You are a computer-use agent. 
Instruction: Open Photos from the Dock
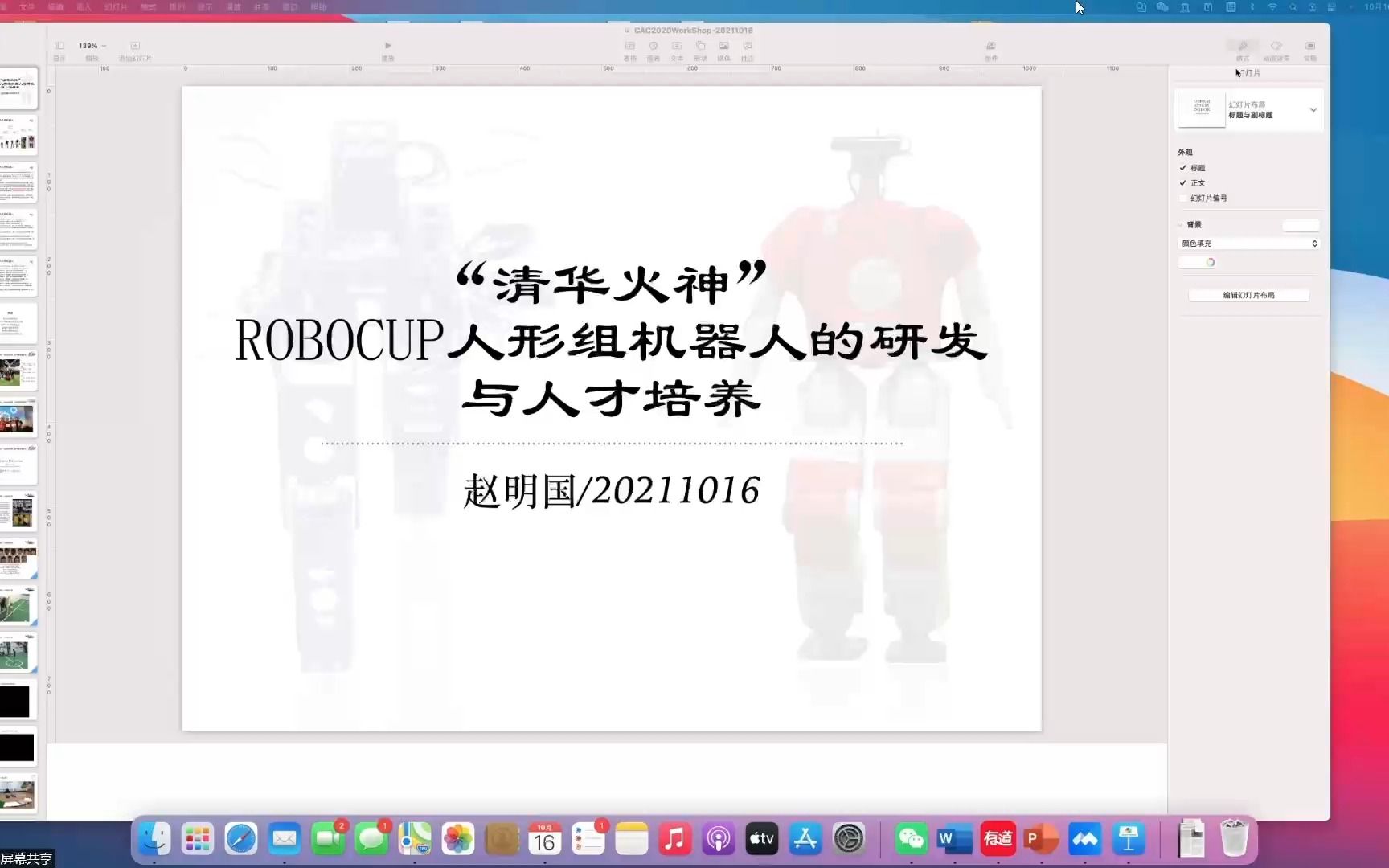458,840
